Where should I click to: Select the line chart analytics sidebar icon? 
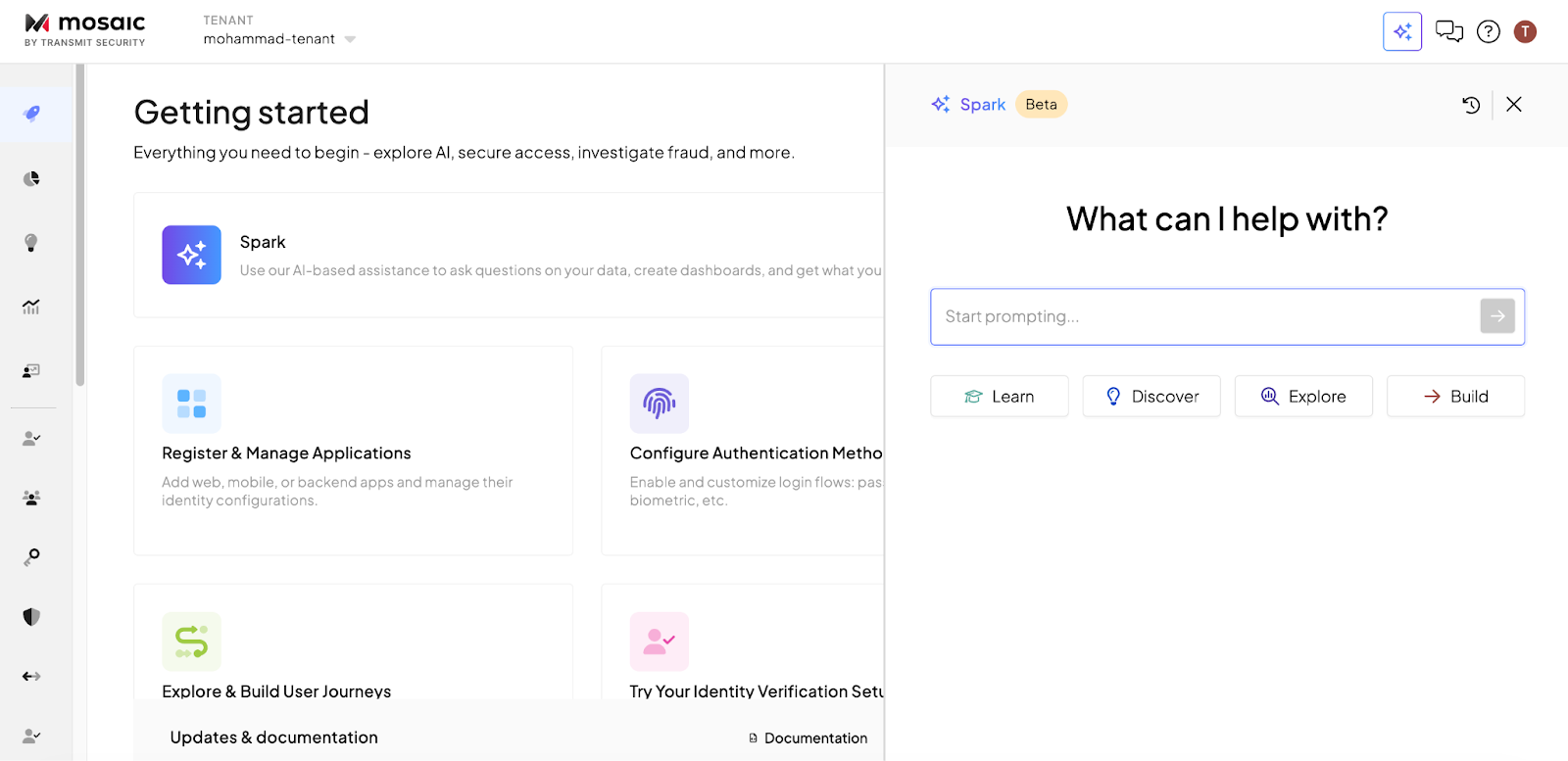click(x=31, y=307)
